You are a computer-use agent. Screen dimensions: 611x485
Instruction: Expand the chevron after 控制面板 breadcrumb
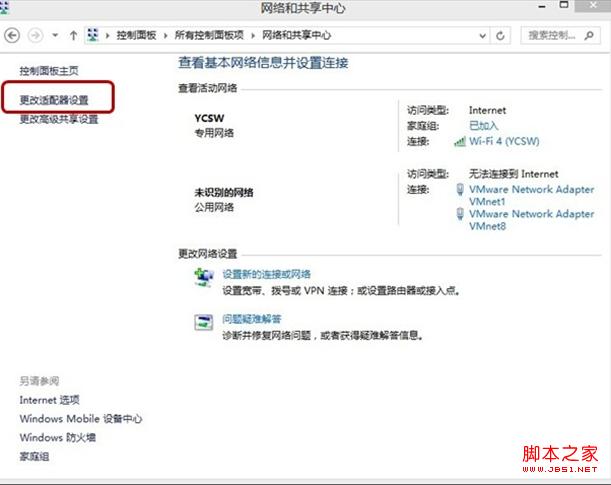click(x=166, y=36)
